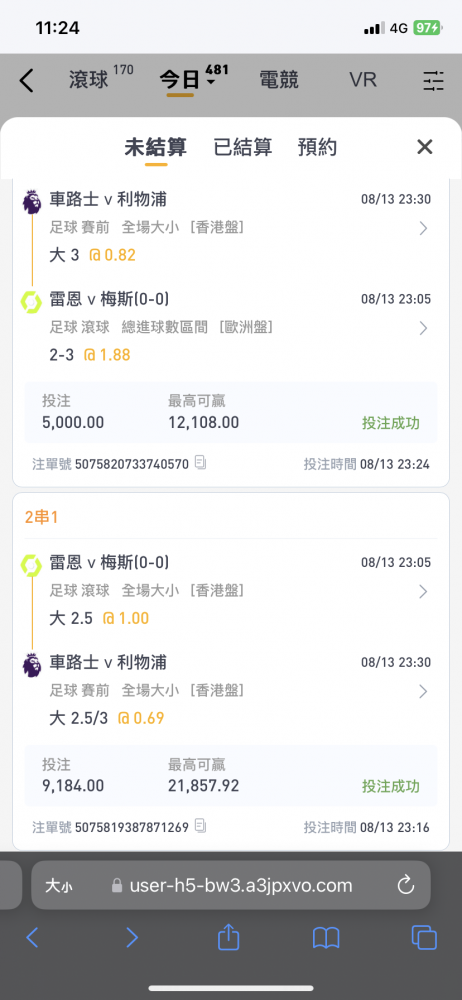Open Safari bookmarks icon
This screenshot has width=462, height=1000.
325,938
